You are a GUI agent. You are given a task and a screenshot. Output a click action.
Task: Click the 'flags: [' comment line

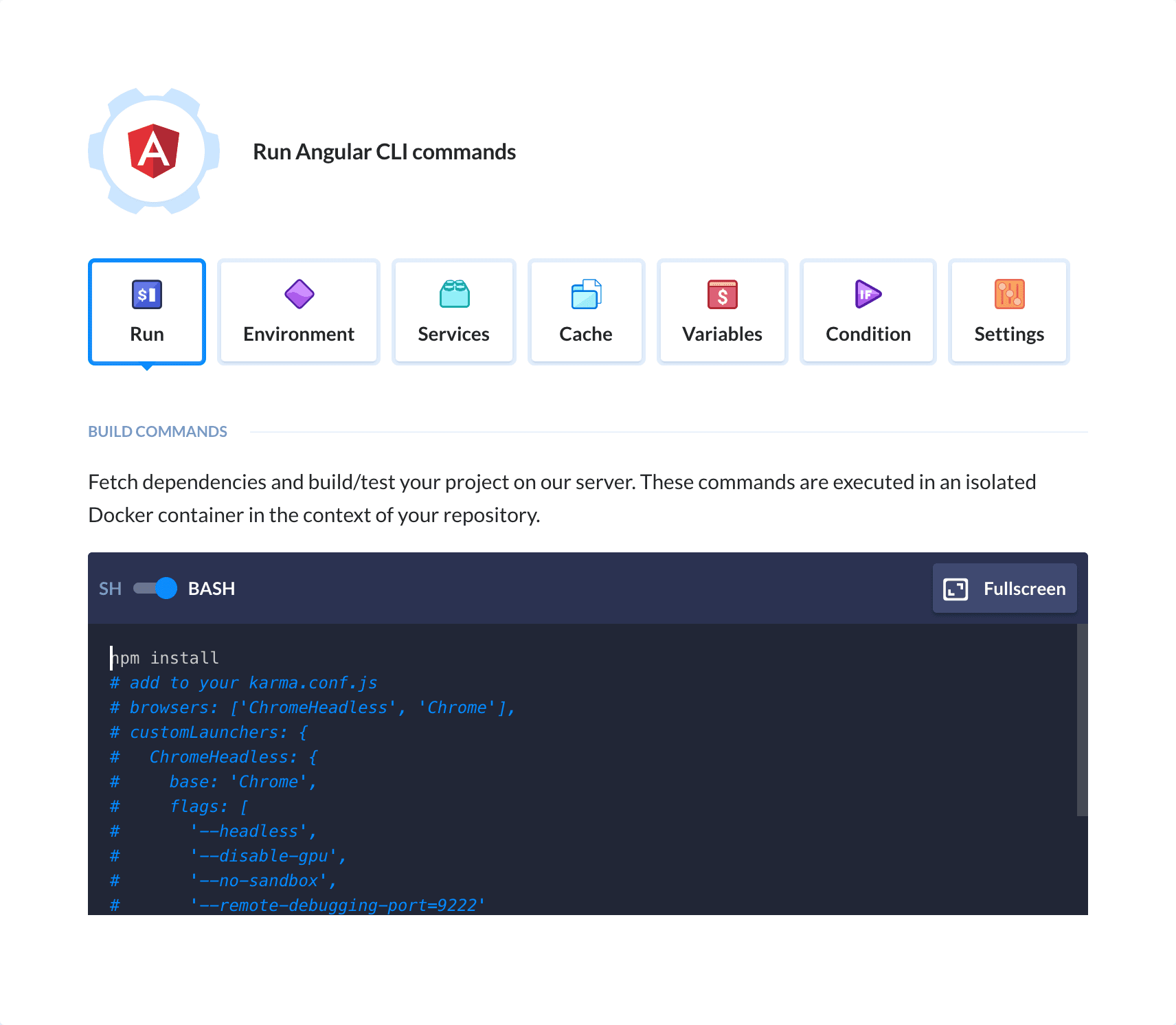tap(179, 807)
